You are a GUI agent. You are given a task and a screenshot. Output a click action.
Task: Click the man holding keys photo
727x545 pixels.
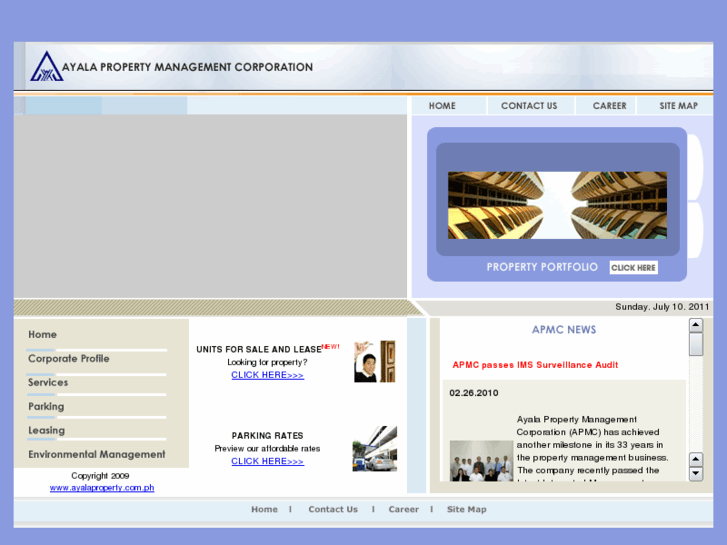pyautogui.click(x=375, y=361)
